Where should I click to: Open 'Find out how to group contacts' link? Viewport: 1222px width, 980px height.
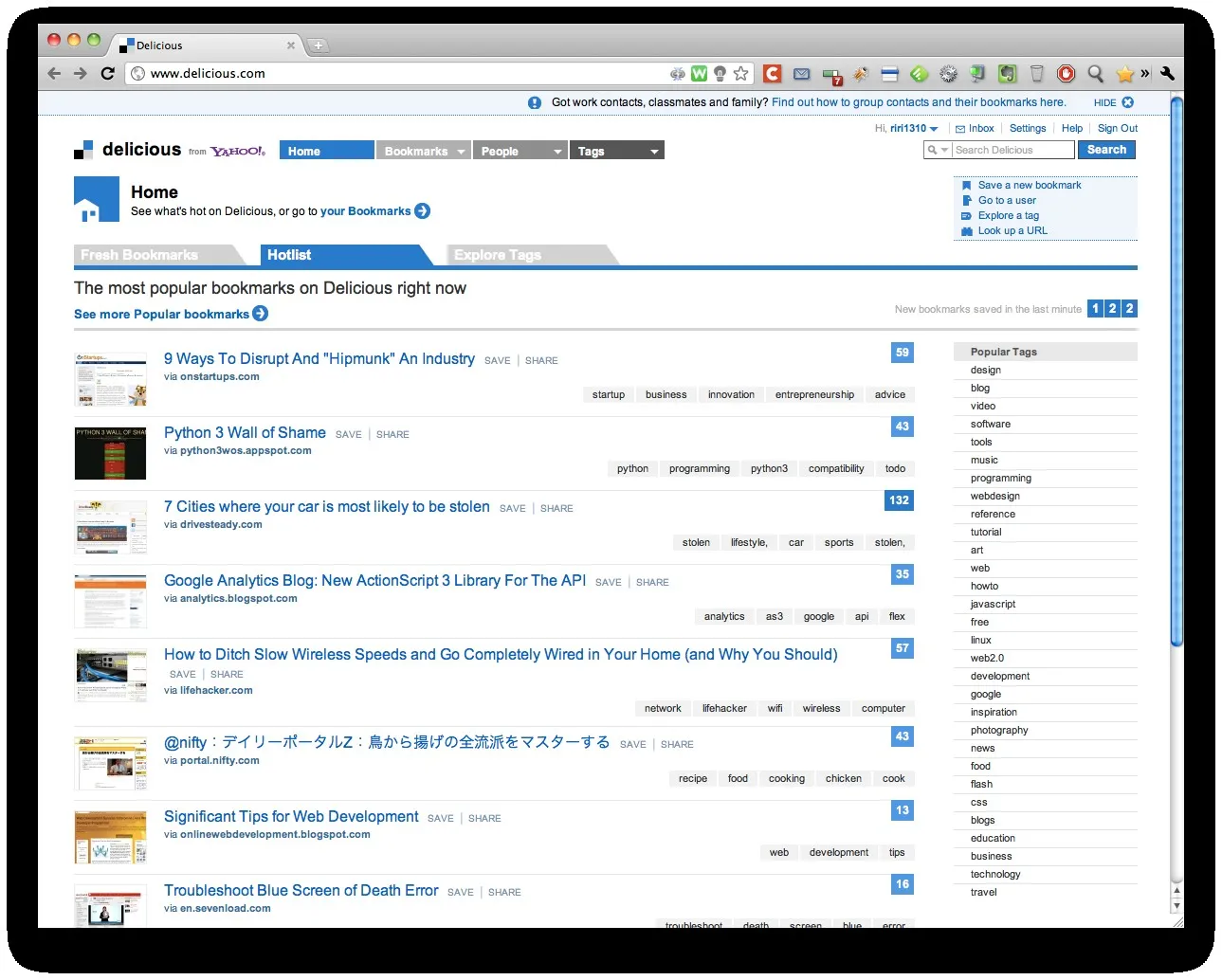[918, 102]
